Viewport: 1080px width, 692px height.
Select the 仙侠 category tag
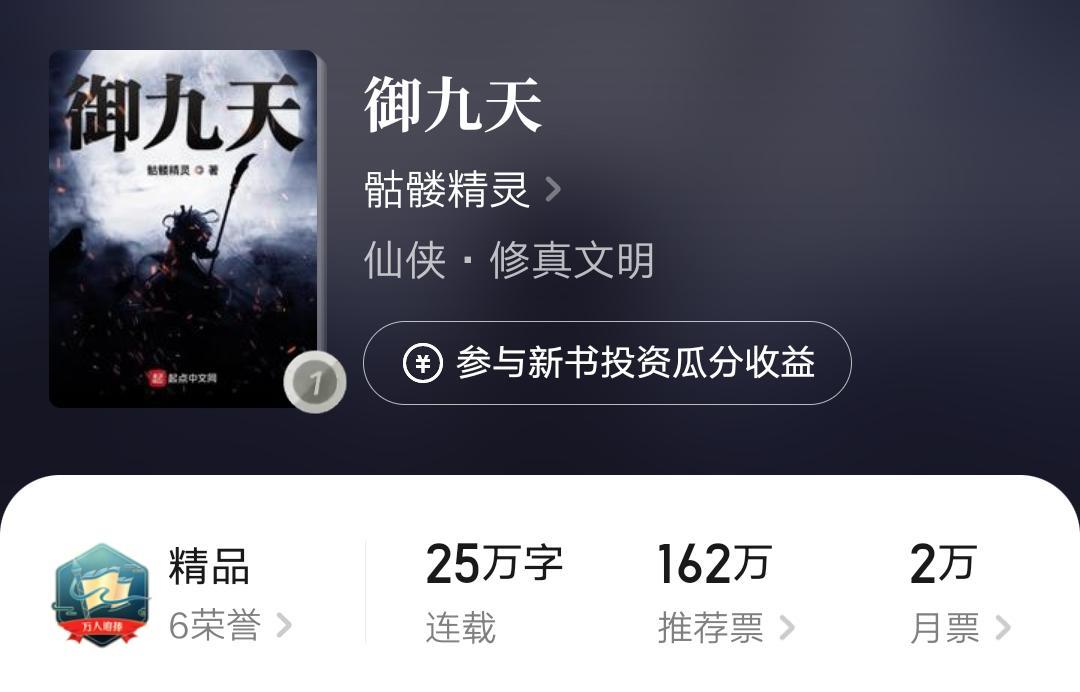(405, 261)
